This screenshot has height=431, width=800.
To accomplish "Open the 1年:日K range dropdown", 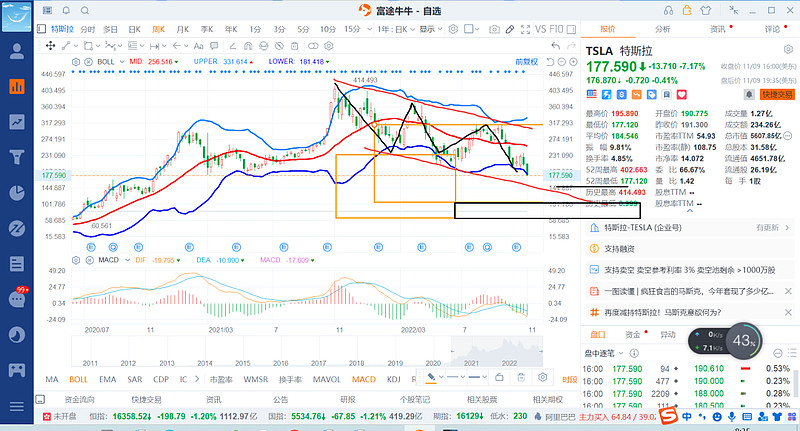I will [x=396, y=30].
